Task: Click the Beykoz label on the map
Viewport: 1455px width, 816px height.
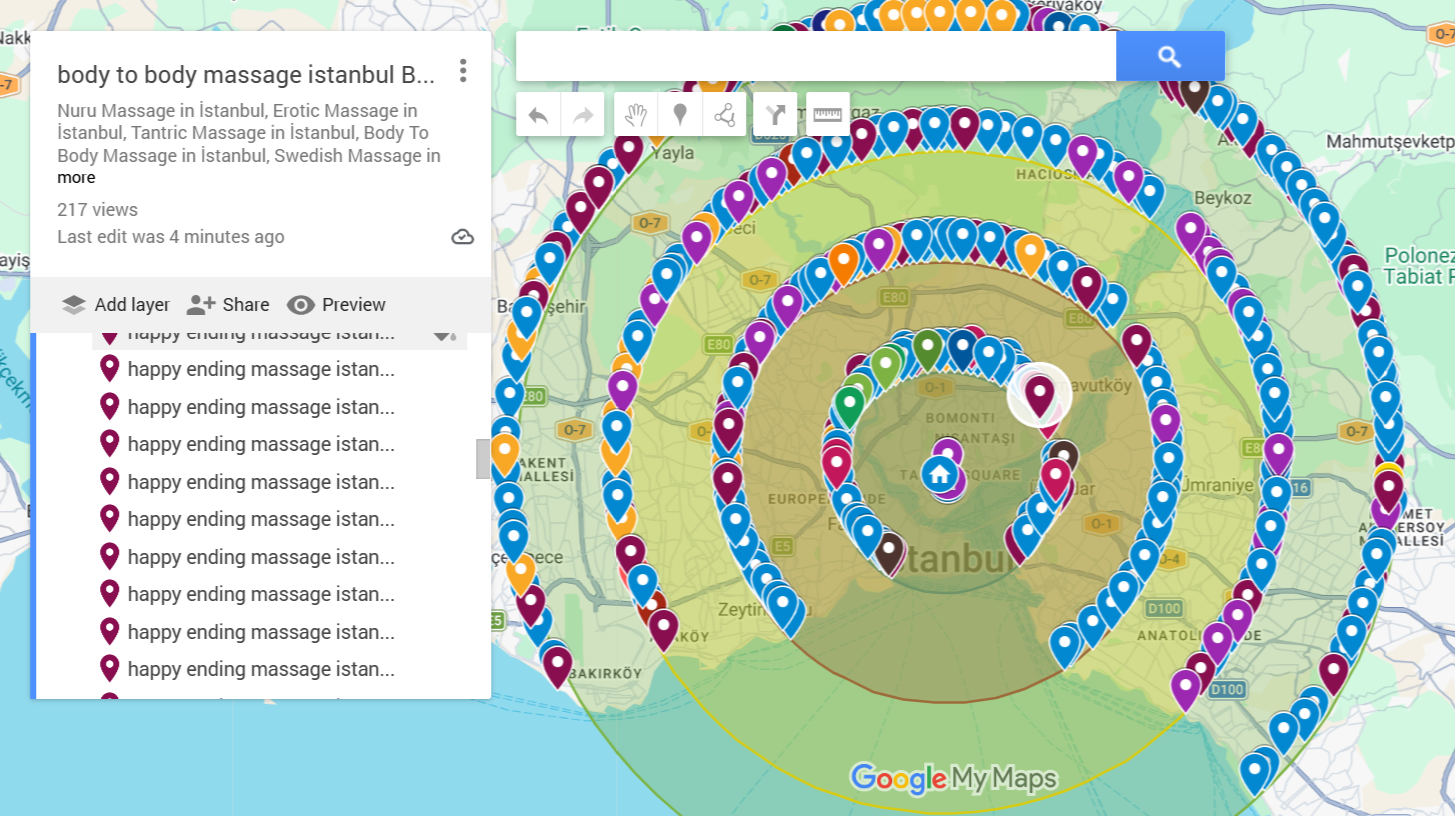Action: coord(1223,198)
